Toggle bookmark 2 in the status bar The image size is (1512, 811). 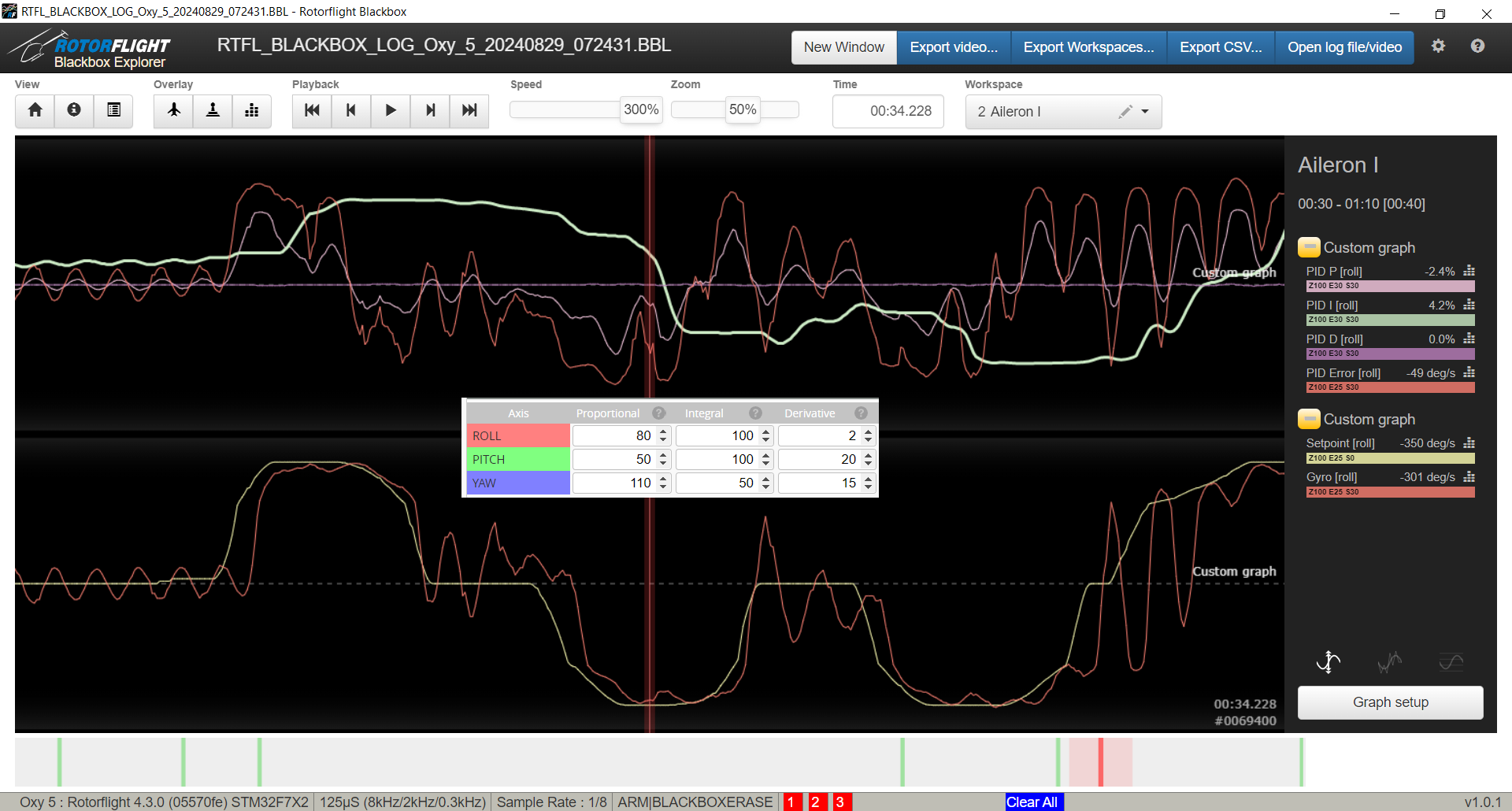tap(817, 802)
